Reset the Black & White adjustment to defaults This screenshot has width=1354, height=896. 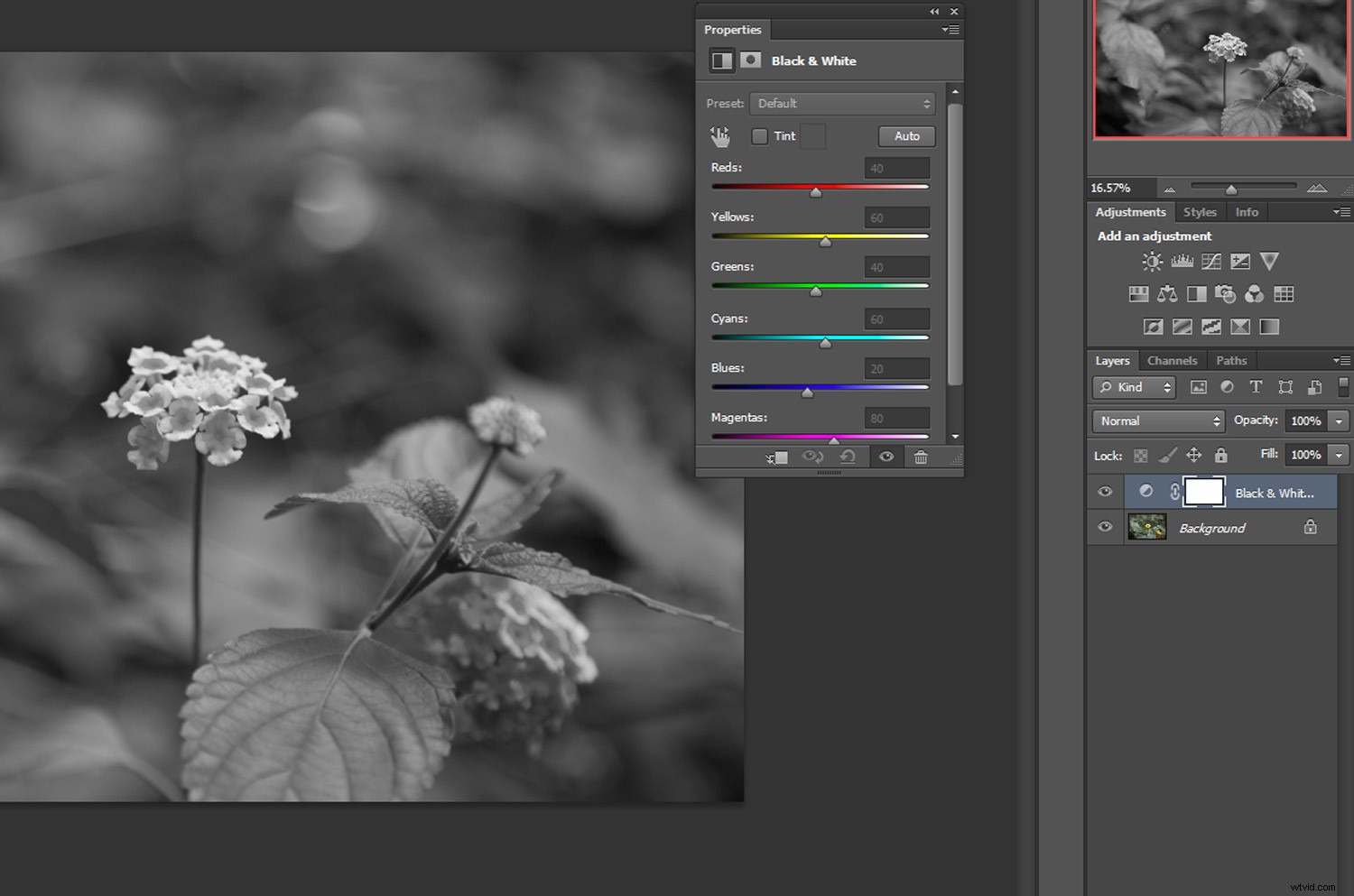pos(847,457)
